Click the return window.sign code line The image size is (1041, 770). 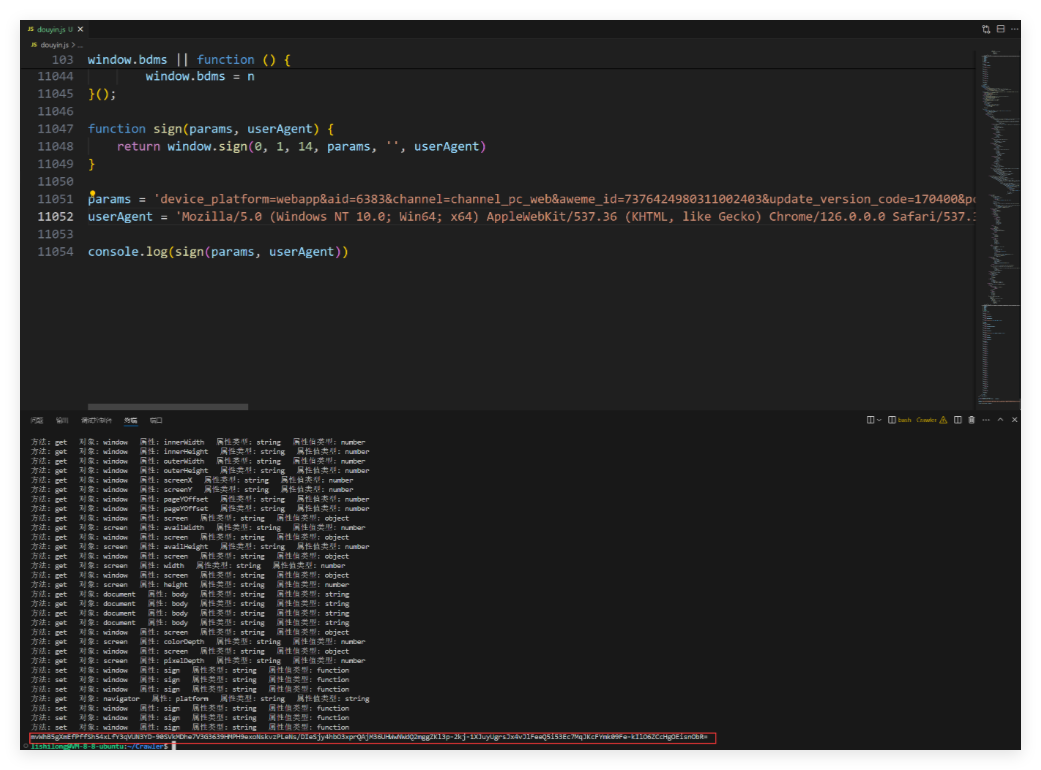tap(301, 146)
